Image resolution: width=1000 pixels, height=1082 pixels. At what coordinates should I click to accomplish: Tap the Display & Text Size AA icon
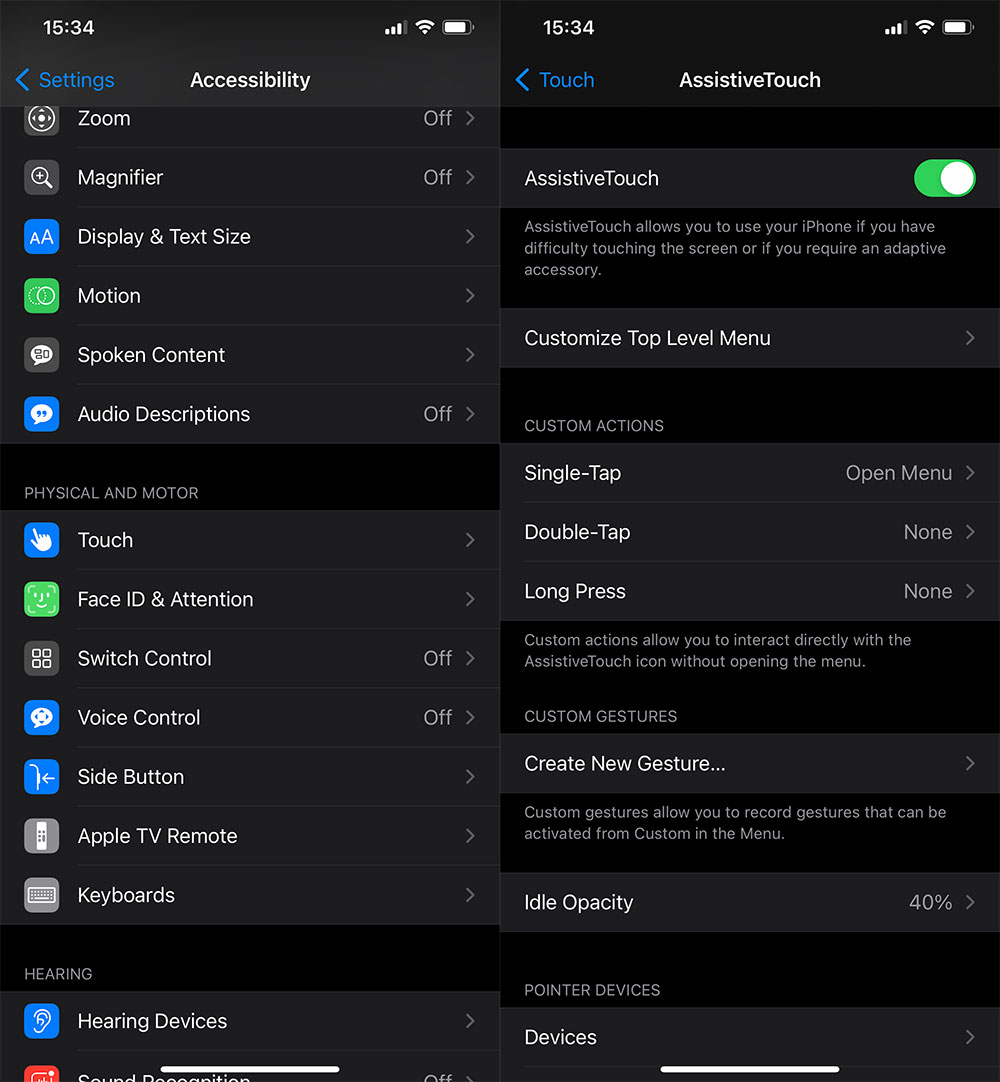[x=41, y=237]
